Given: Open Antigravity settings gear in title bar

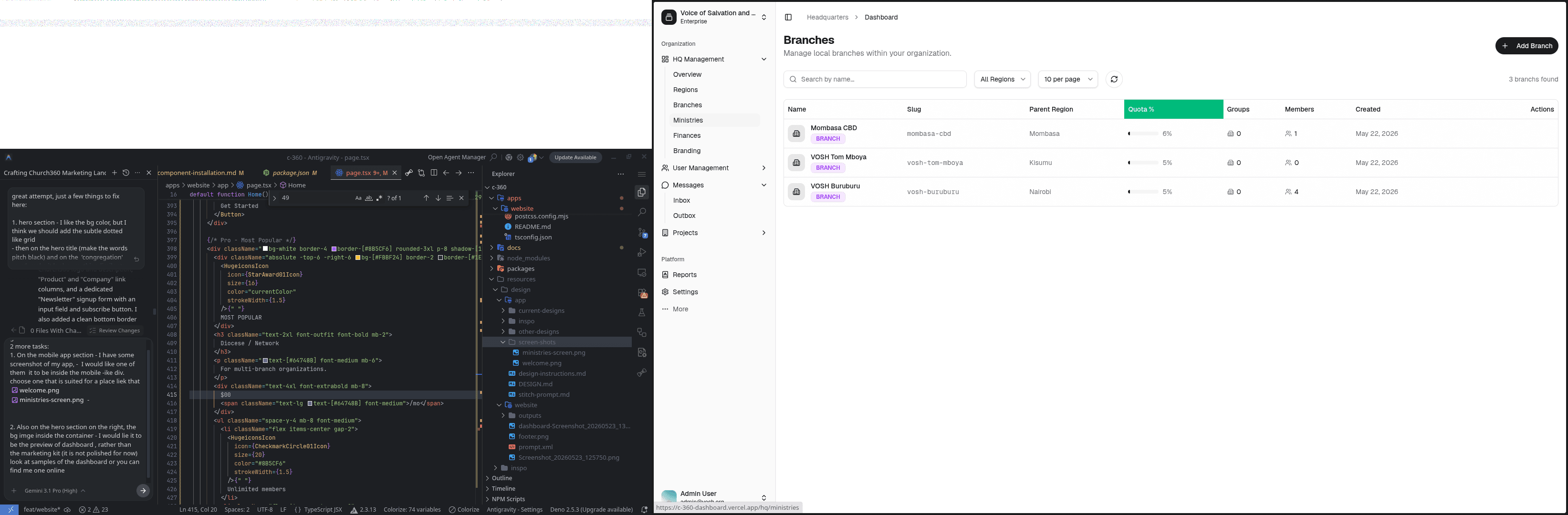Looking at the screenshot, I should pyautogui.click(x=521, y=157).
